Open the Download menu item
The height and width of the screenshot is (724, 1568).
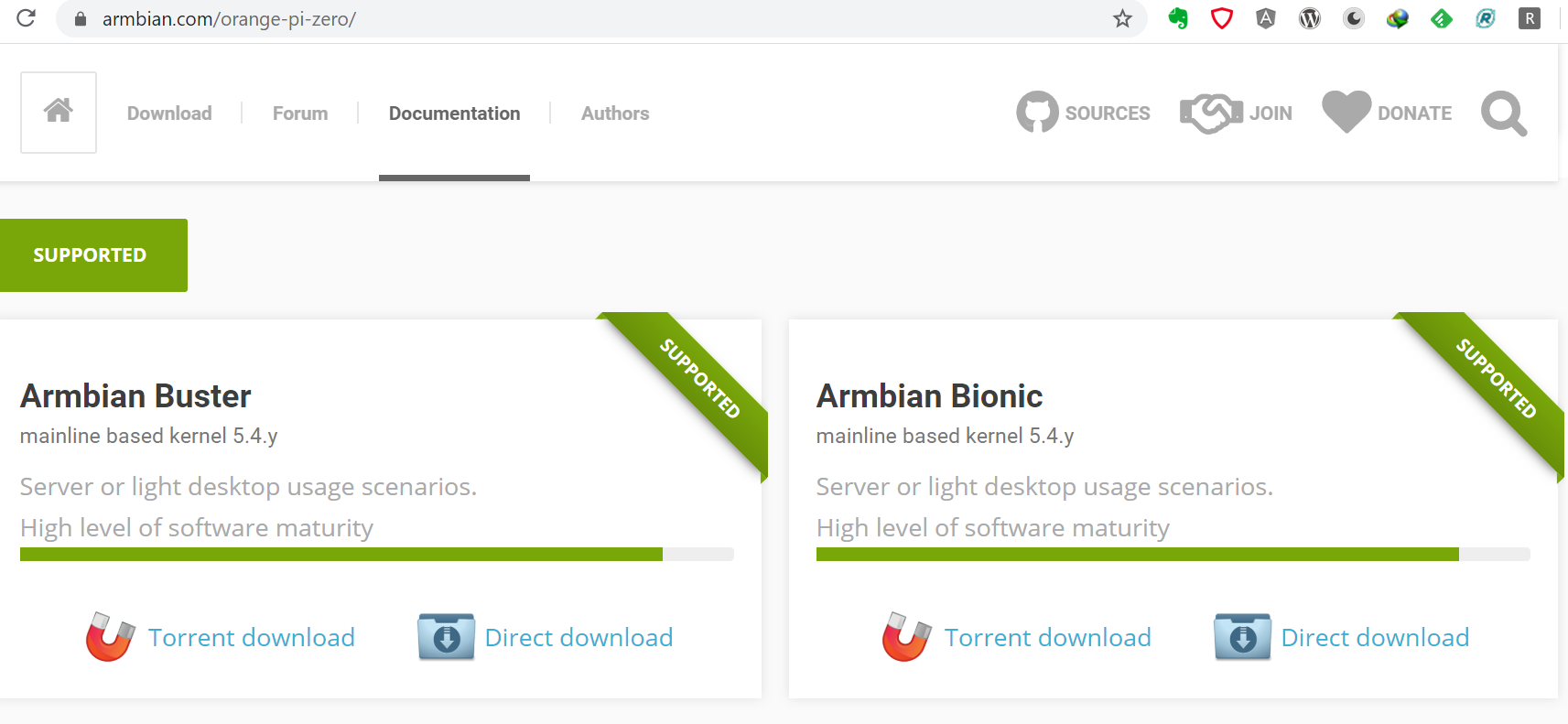pos(169,113)
